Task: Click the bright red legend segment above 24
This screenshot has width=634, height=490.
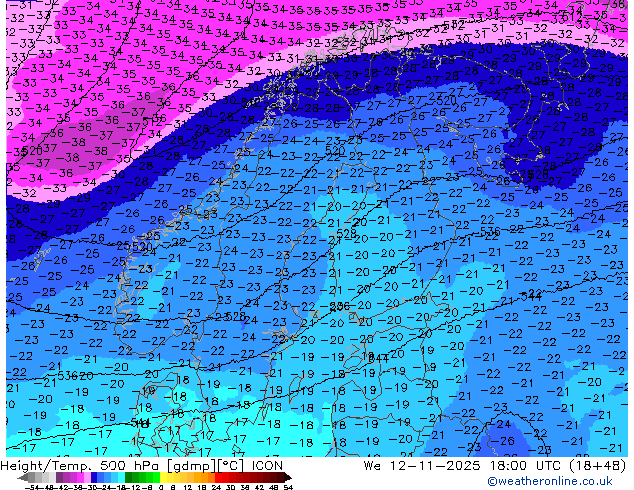Action: click(x=218, y=477)
